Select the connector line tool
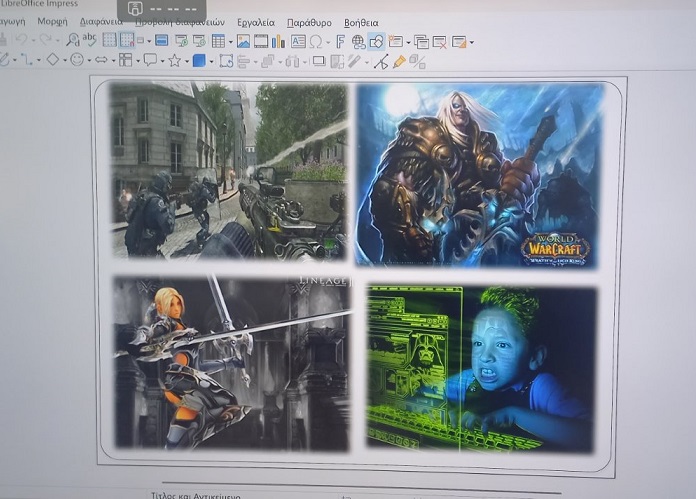This screenshot has width=696, height=499. (x=27, y=59)
